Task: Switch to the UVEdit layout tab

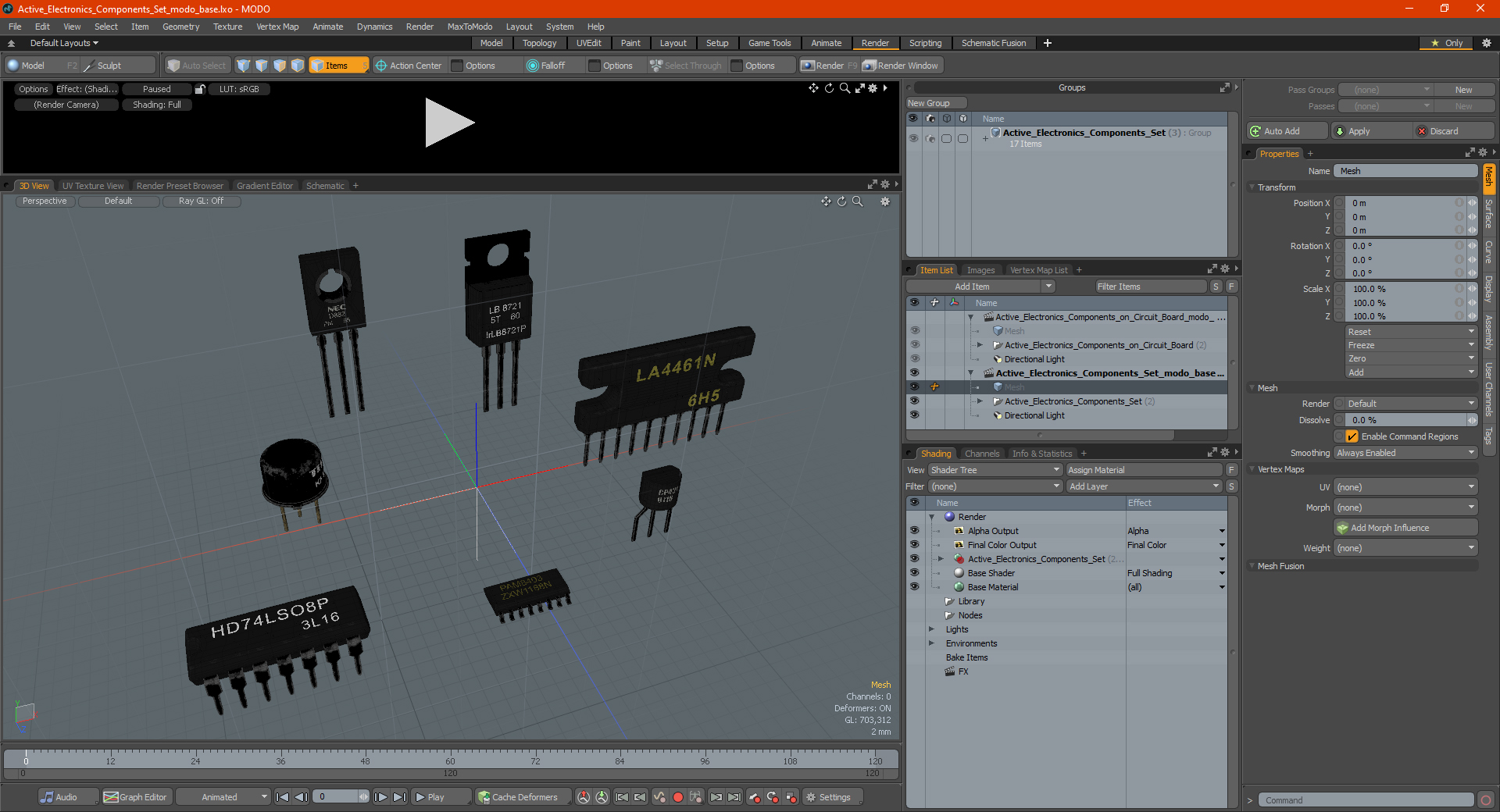Action: point(588,43)
